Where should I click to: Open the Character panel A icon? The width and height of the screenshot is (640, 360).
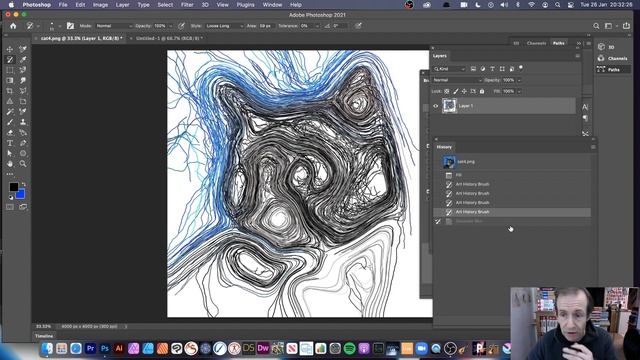point(585,107)
